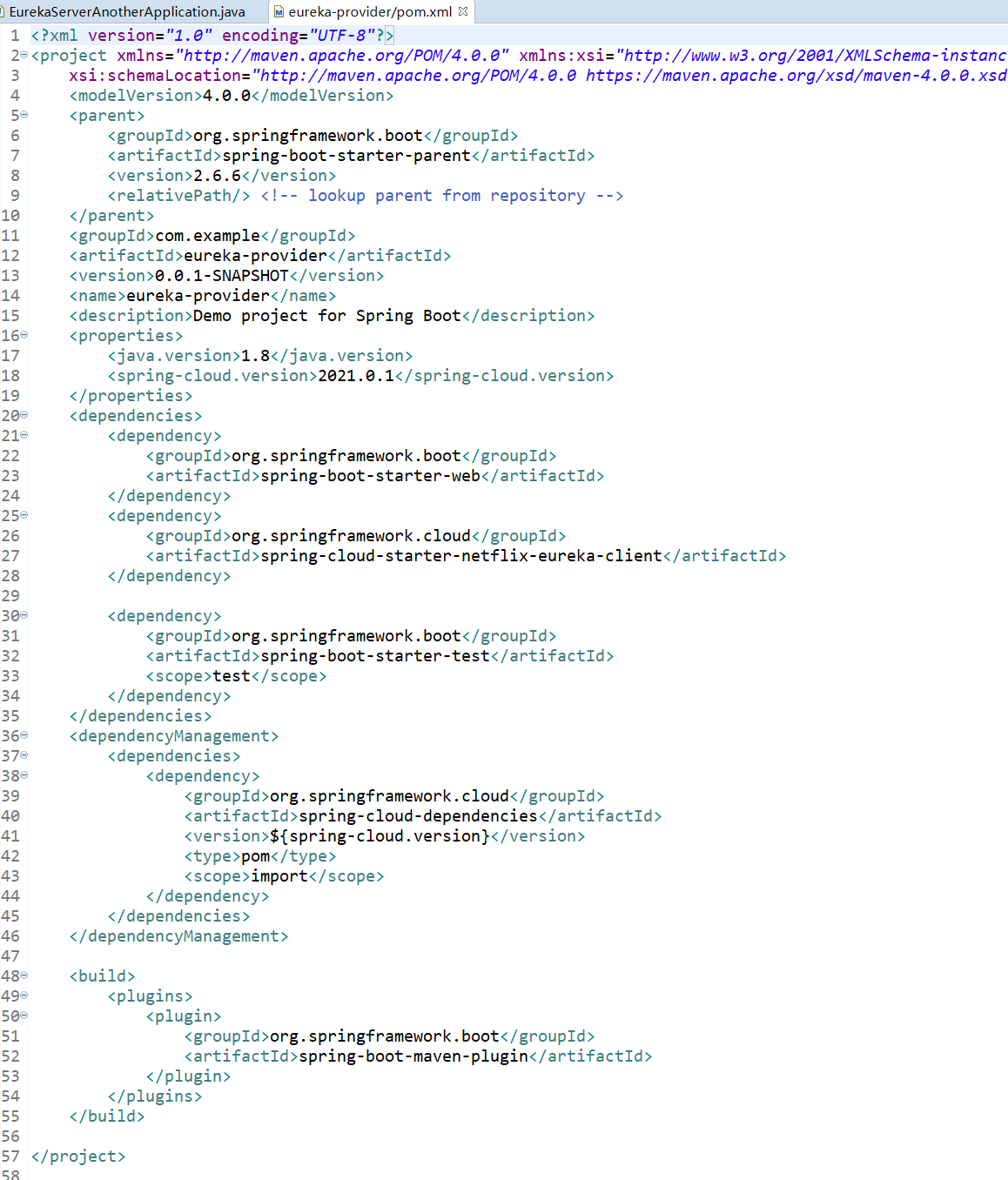Click the lookup parent from repository comment
The width and height of the screenshot is (1008, 1180).
pyautogui.click(x=442, y=196)
